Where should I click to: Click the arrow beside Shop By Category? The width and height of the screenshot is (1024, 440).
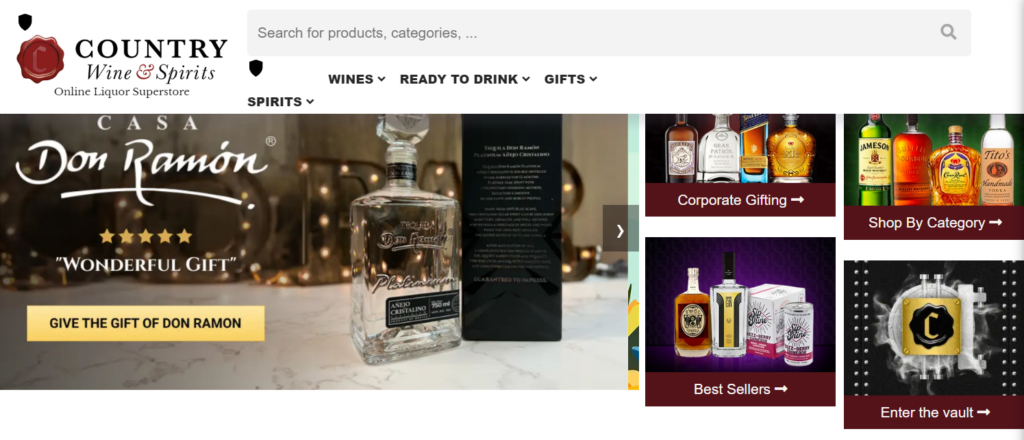tap(995, 223)
